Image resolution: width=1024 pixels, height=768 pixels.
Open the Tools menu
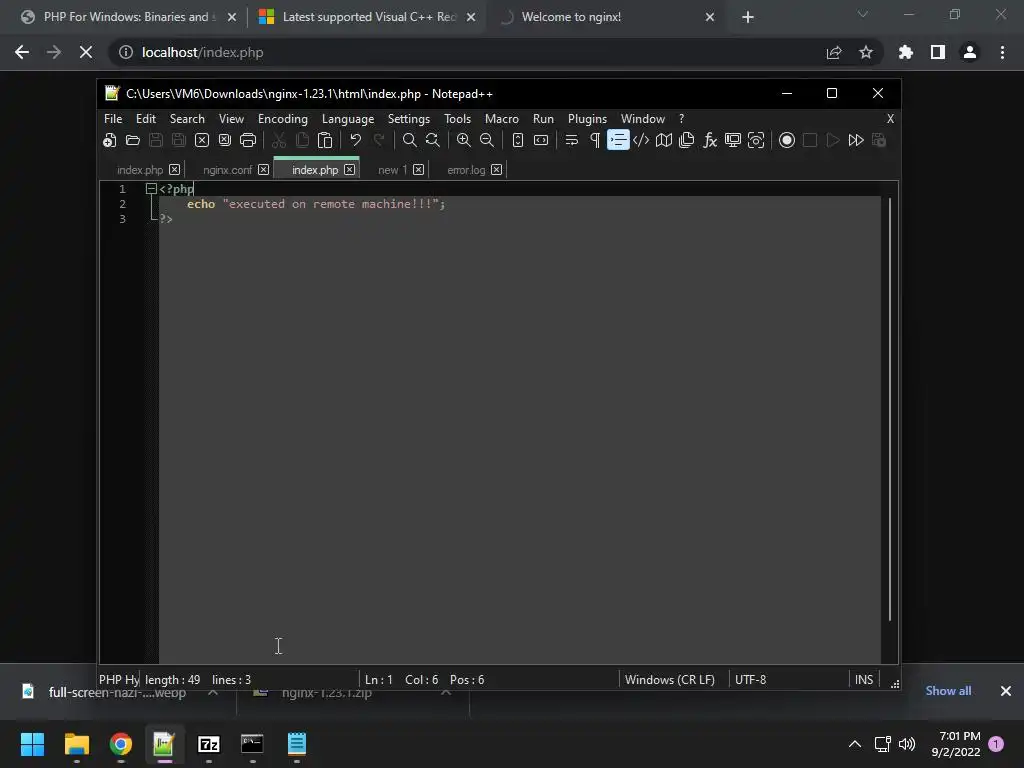click(x=457, y=119)
